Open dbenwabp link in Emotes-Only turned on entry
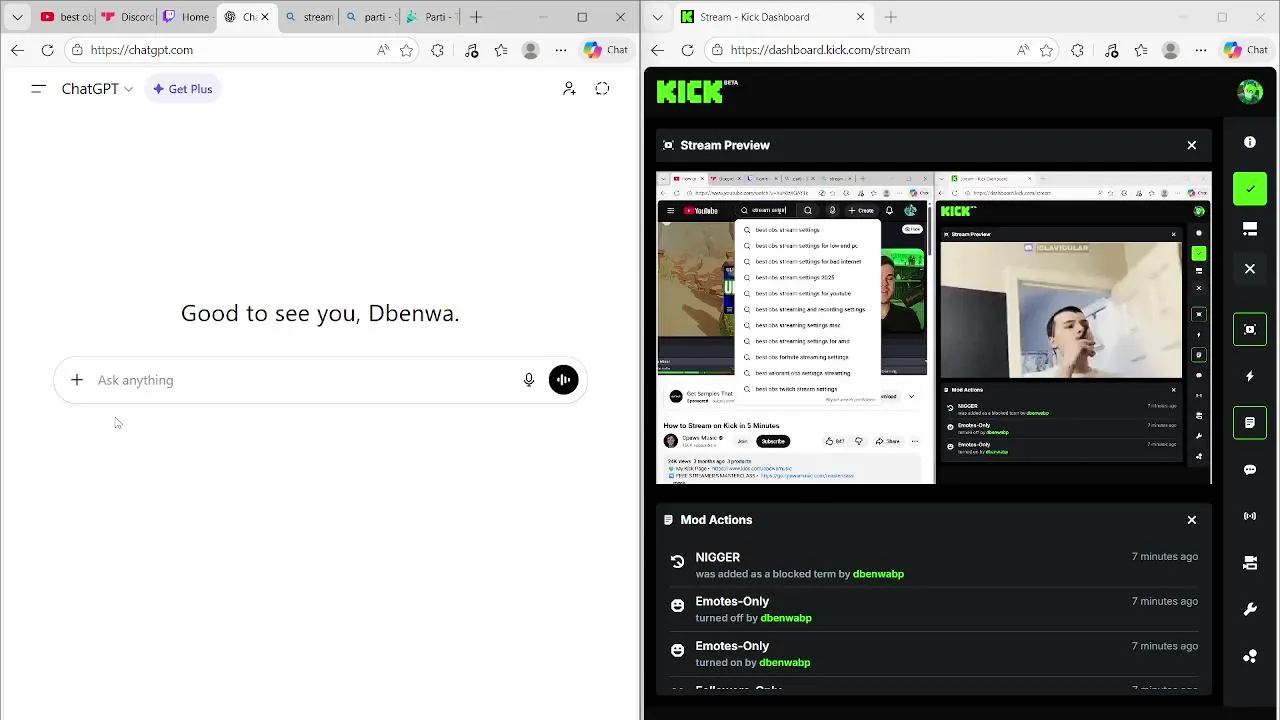 pyautogui.click(x=784, y=662)
